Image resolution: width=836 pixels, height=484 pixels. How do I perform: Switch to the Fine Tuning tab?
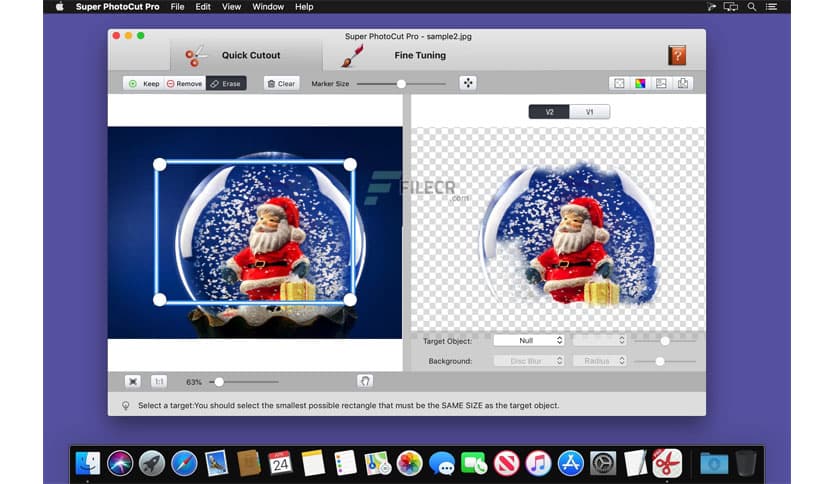click(420, 55)
